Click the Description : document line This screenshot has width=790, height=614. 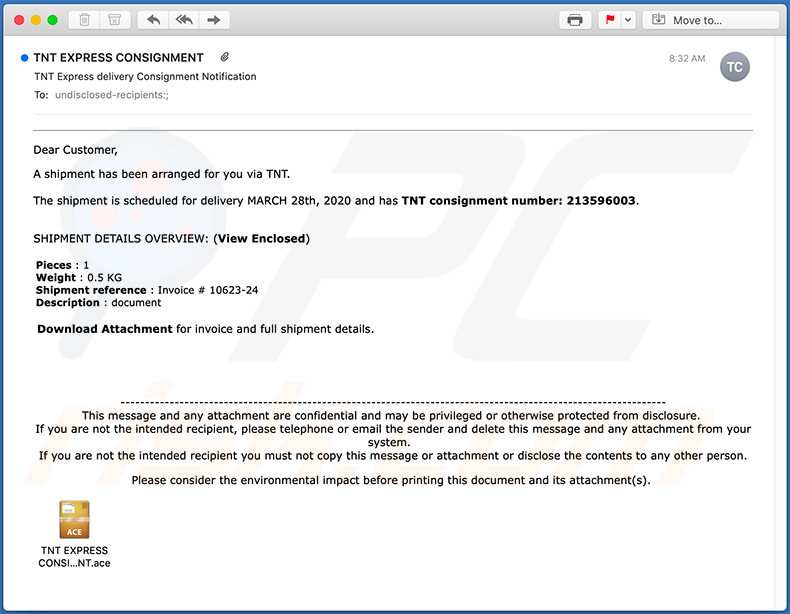tap(98, 303)
